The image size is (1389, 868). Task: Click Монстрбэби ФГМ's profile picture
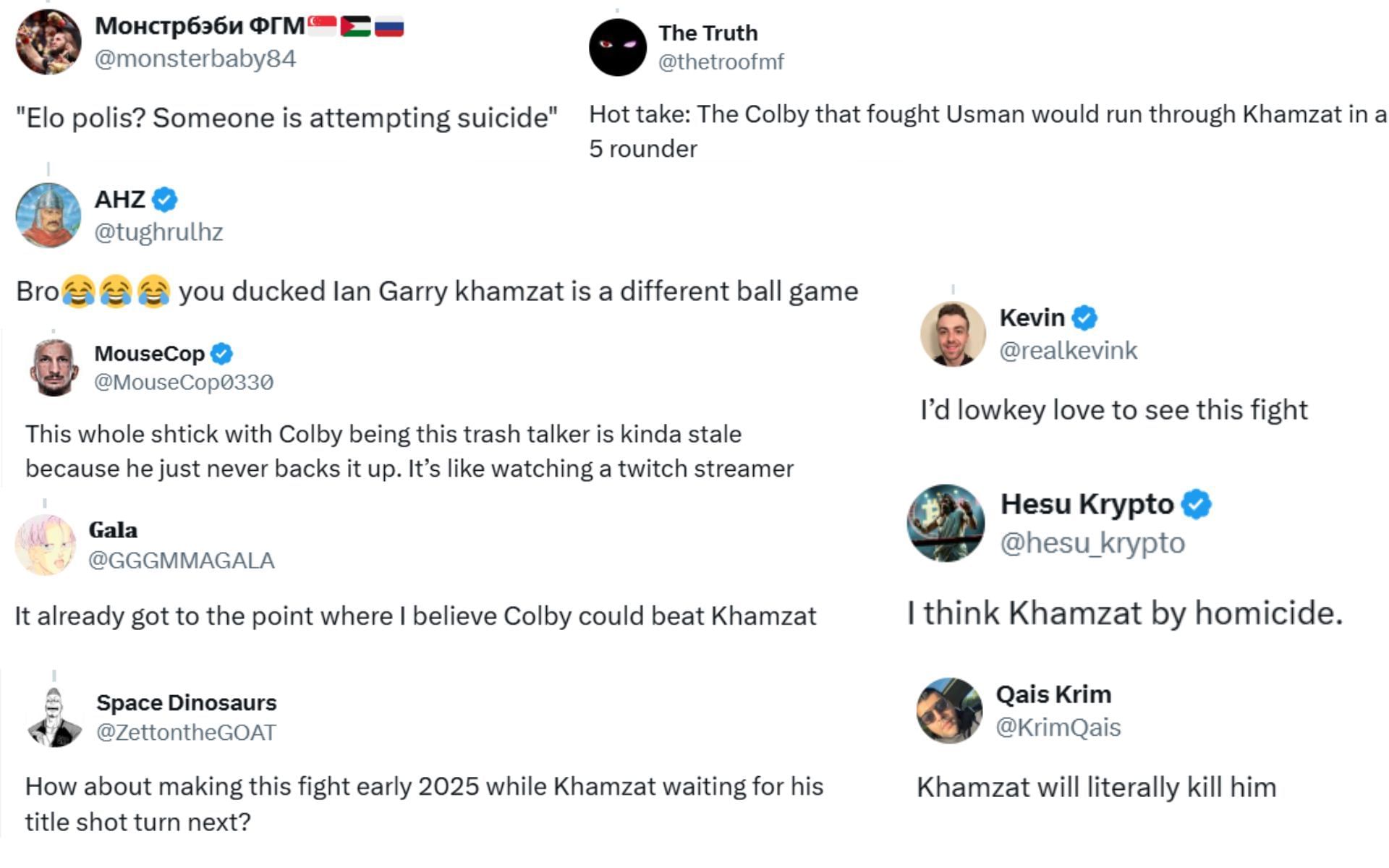pos(49,41)
